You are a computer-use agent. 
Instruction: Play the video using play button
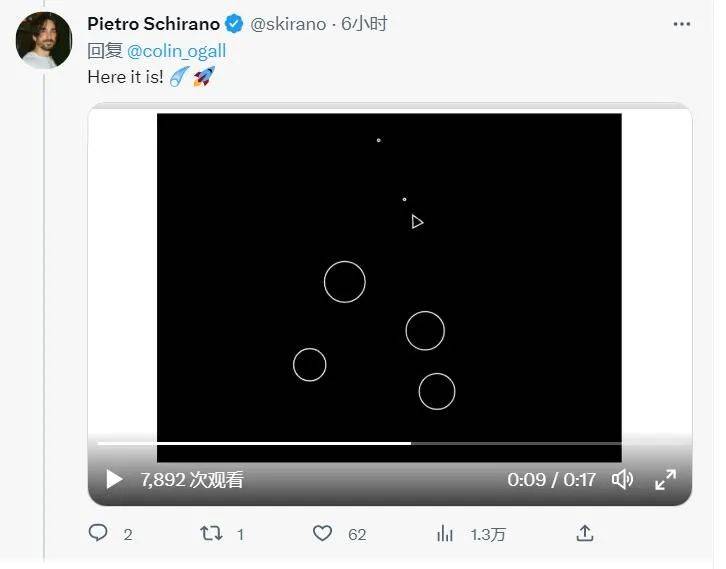click(x=114, y=480)
